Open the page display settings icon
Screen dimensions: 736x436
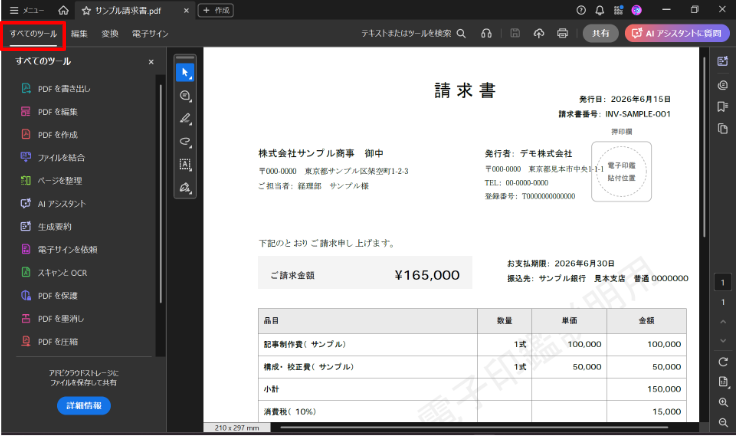tap(723, 382)
